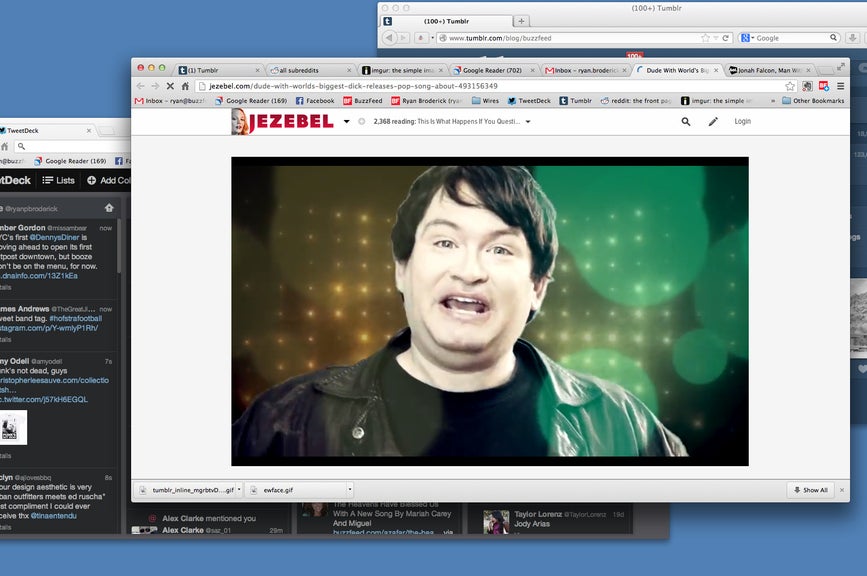Open Lists in TweetDeck header

pos(59,180)
